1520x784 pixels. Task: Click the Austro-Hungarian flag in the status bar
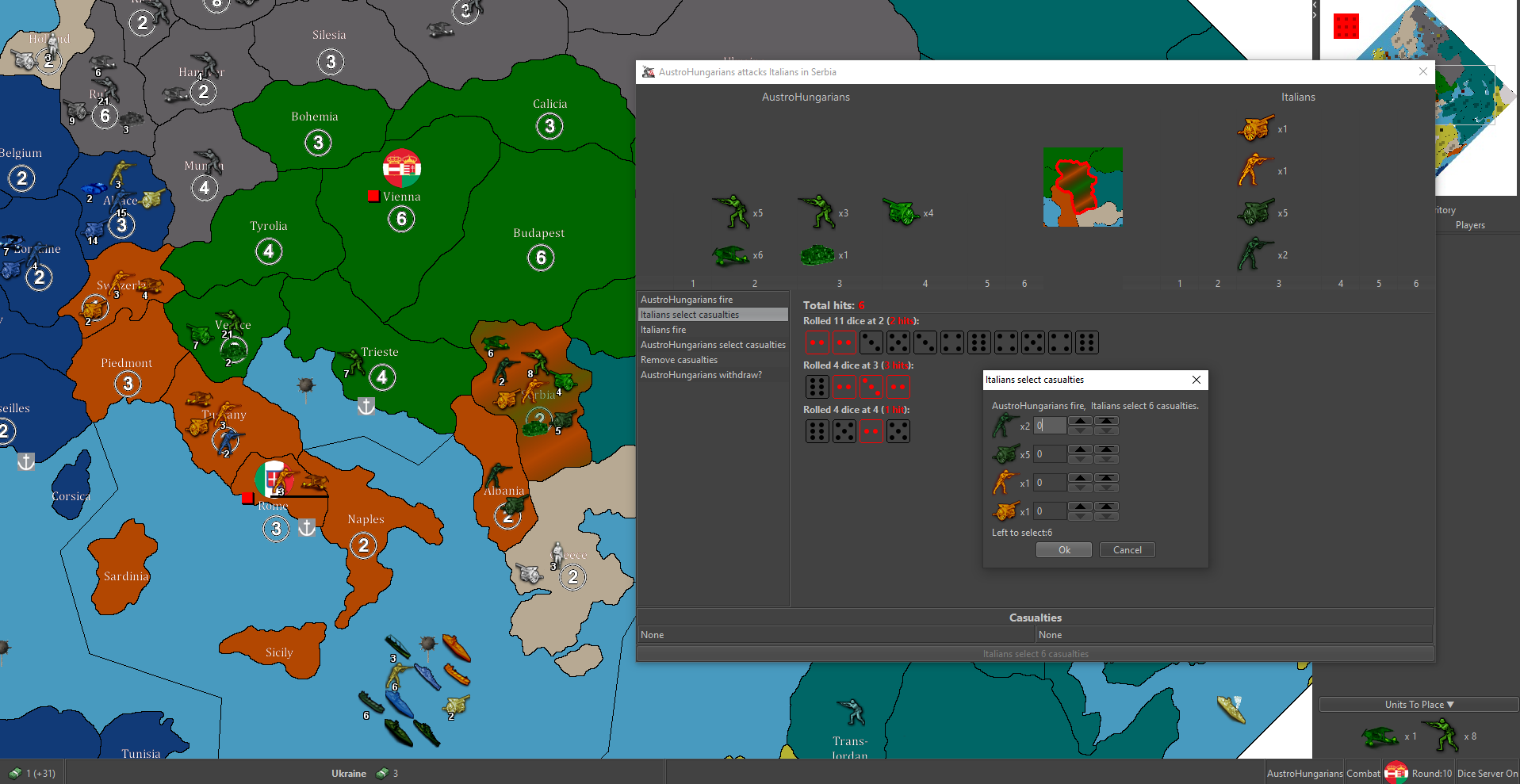tap(1396, 773)
